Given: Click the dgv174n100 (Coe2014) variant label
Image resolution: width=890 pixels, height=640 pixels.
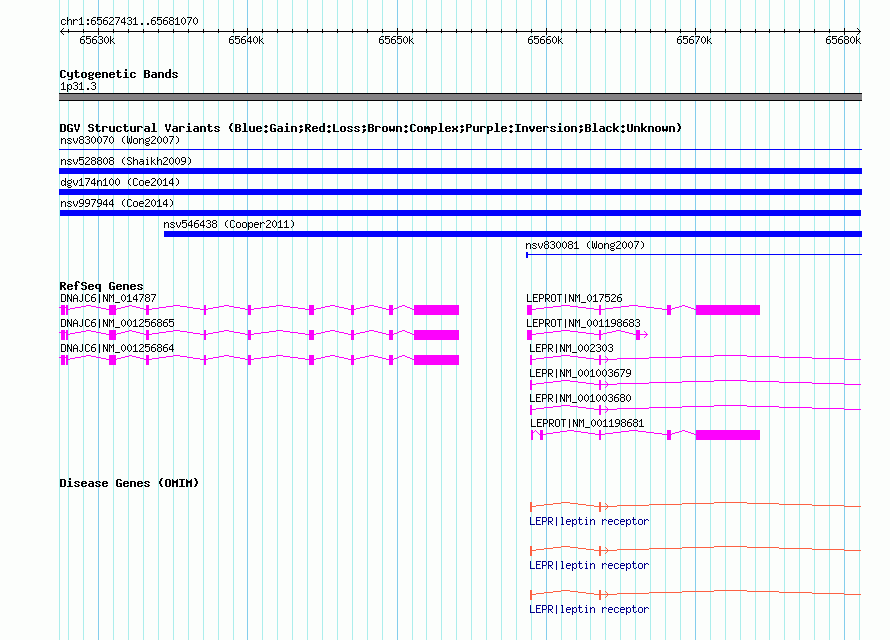Looking at the screenshot, I should pos(120,182).
